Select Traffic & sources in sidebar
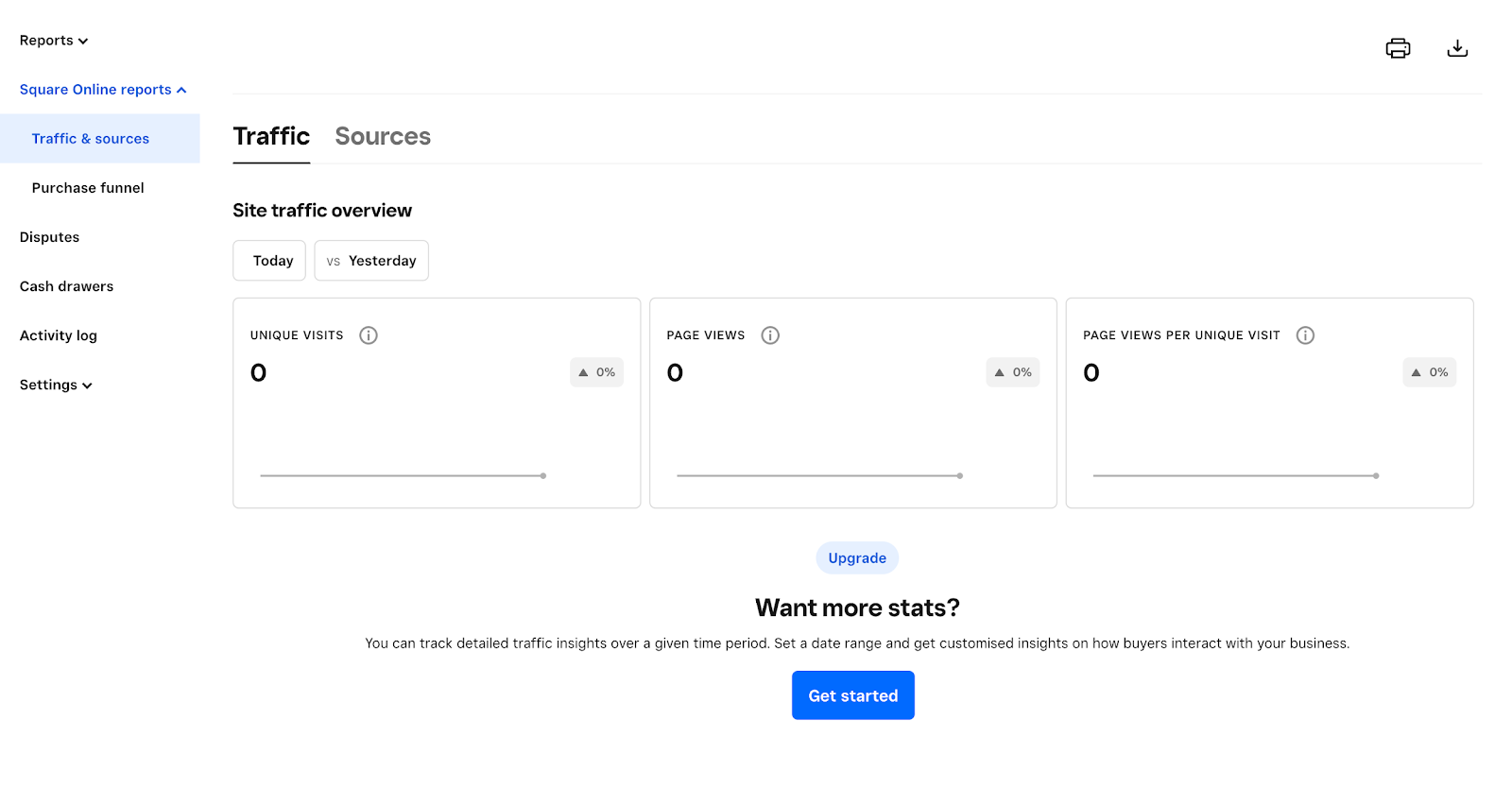This screenshot has width=1512, height=805. [100, 139]
